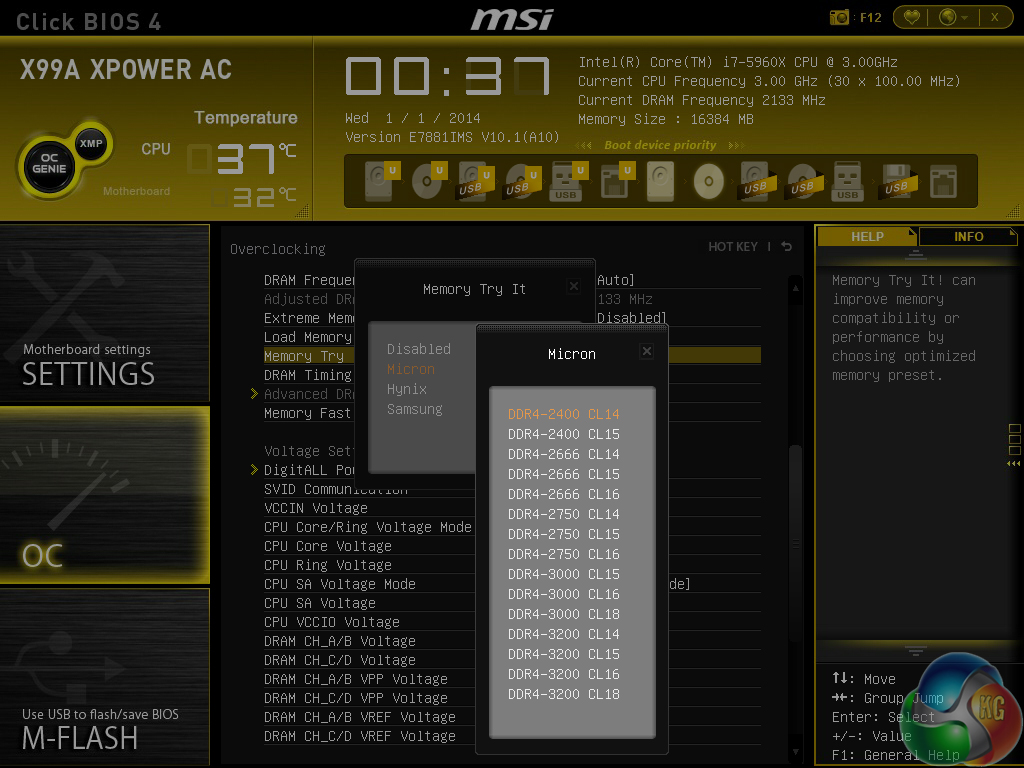This screenshot has width=1024, height=768.
Task: Switch to the HELP tab
Action: [x=867, y=236]
